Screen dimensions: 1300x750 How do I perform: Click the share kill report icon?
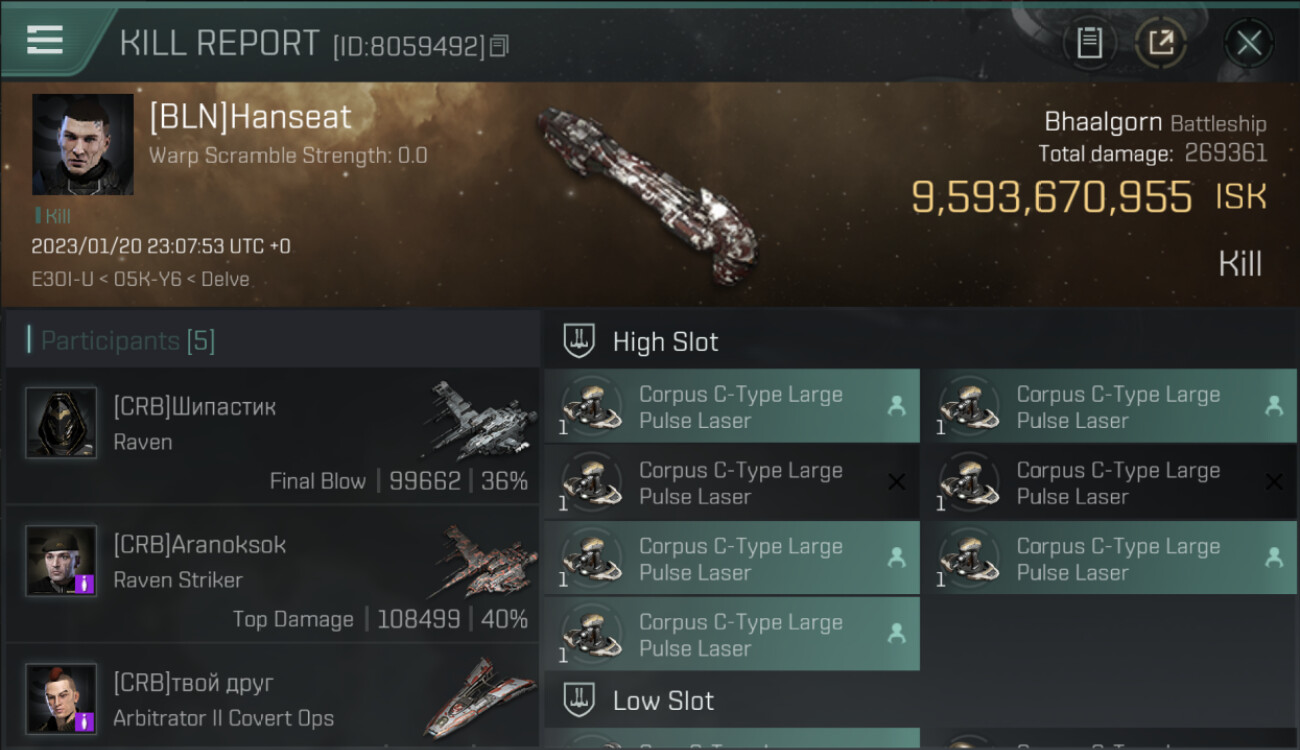(1161, 42)
